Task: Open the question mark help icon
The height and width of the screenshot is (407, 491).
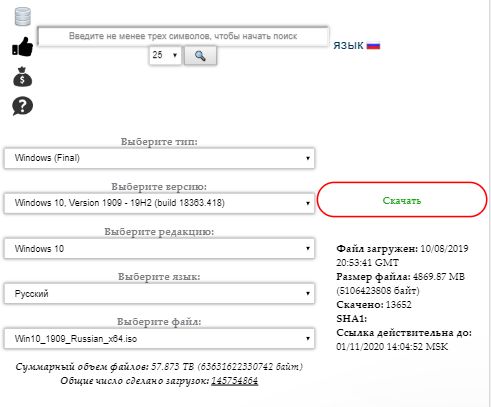Action: click(x=22, y=106)
